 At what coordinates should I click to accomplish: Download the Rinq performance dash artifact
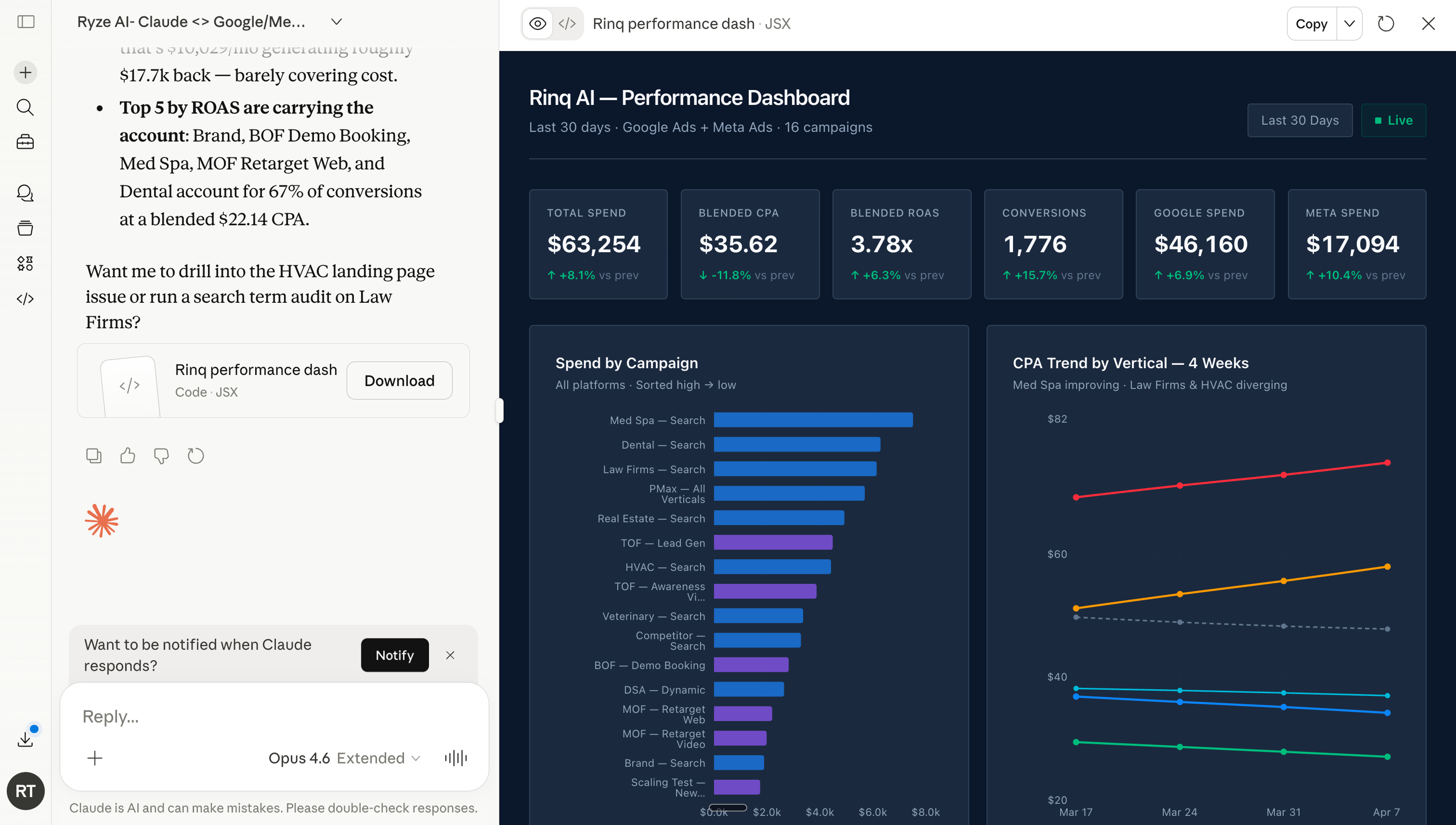click(x=399, y=380)
